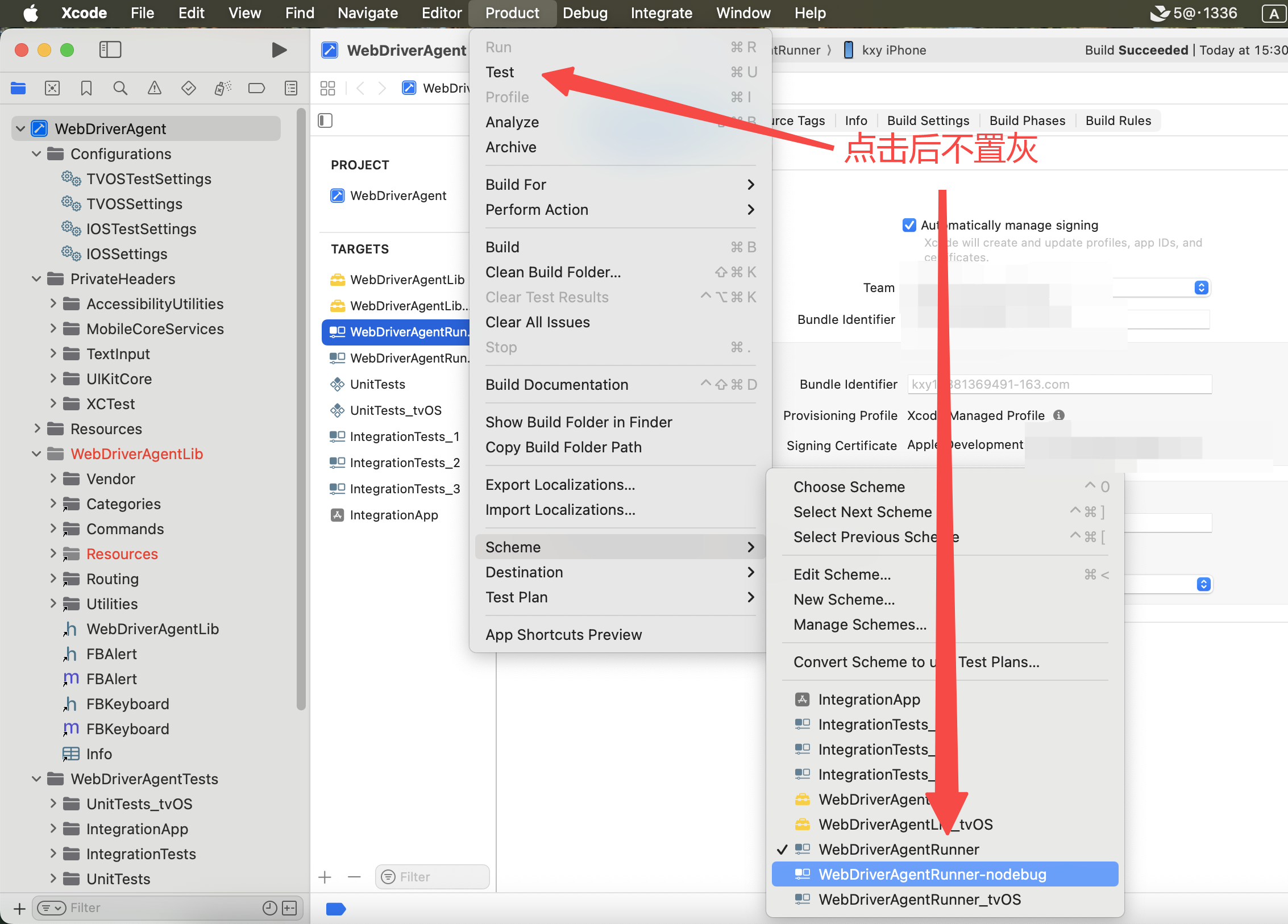Open the Breakpoint navigator icon
Viewport: 1288px width, 924px height.
click(x=256, y=88)
